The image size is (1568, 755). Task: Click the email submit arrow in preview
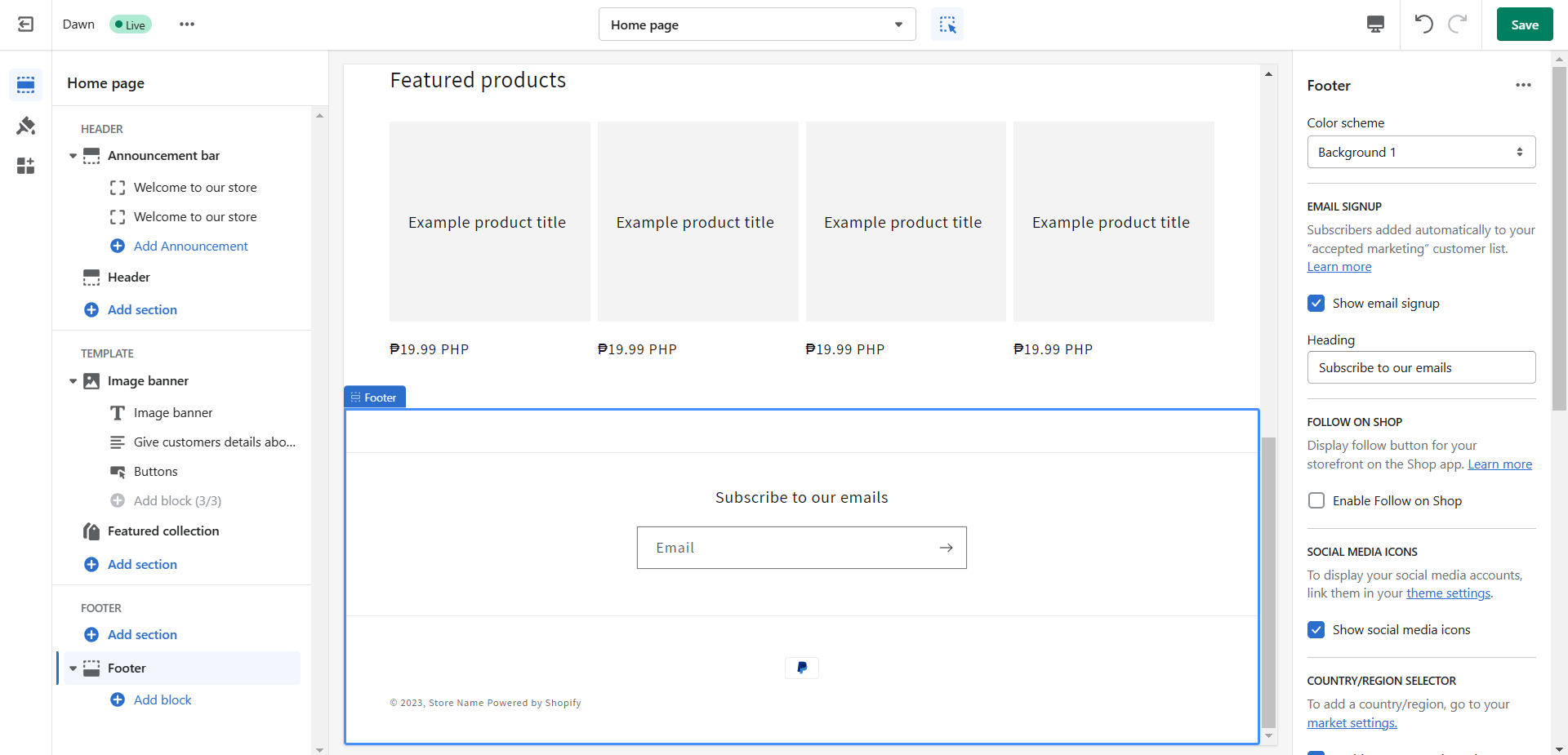click(946, 548)
